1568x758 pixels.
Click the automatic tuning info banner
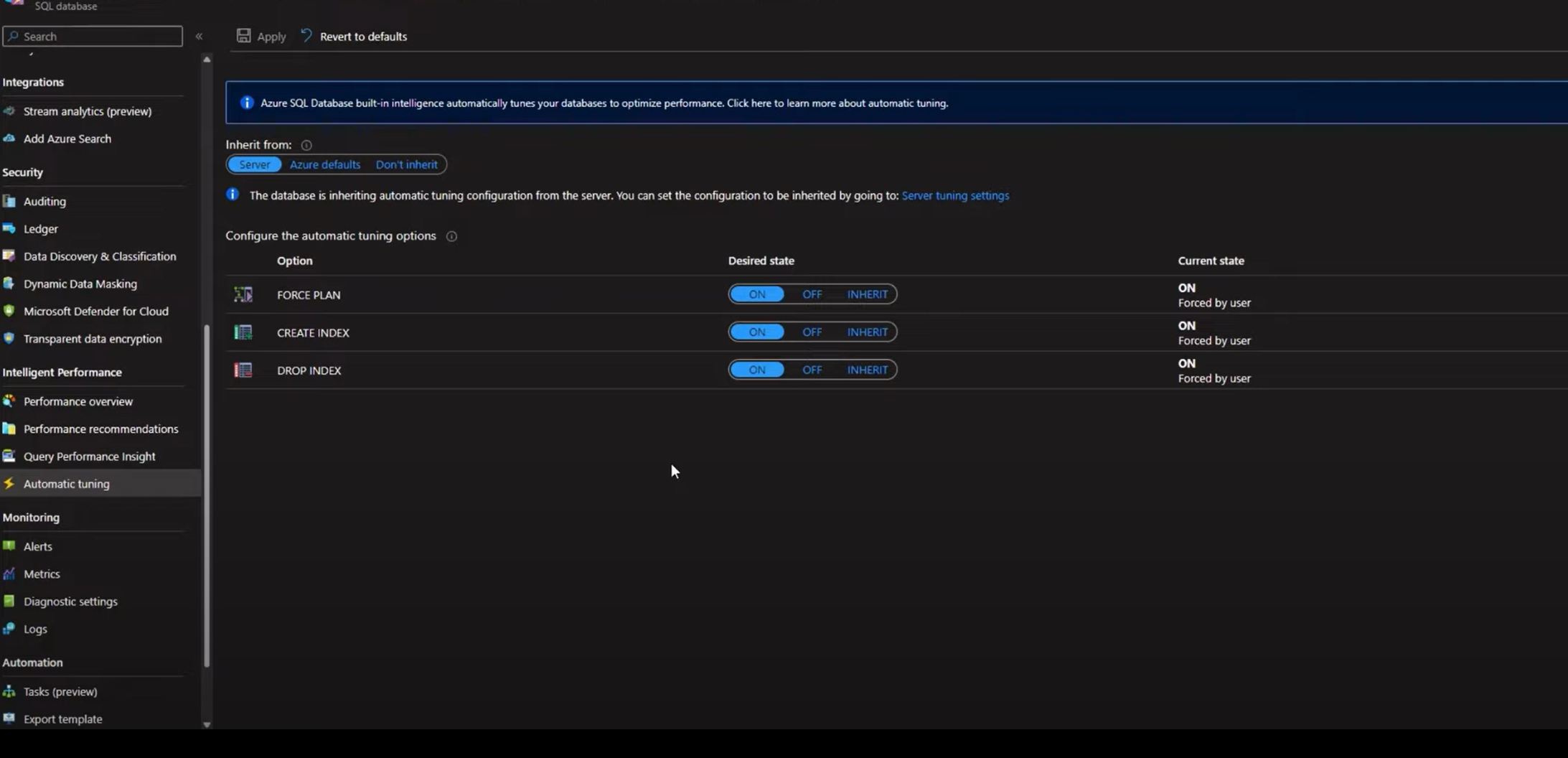(896, 103)
